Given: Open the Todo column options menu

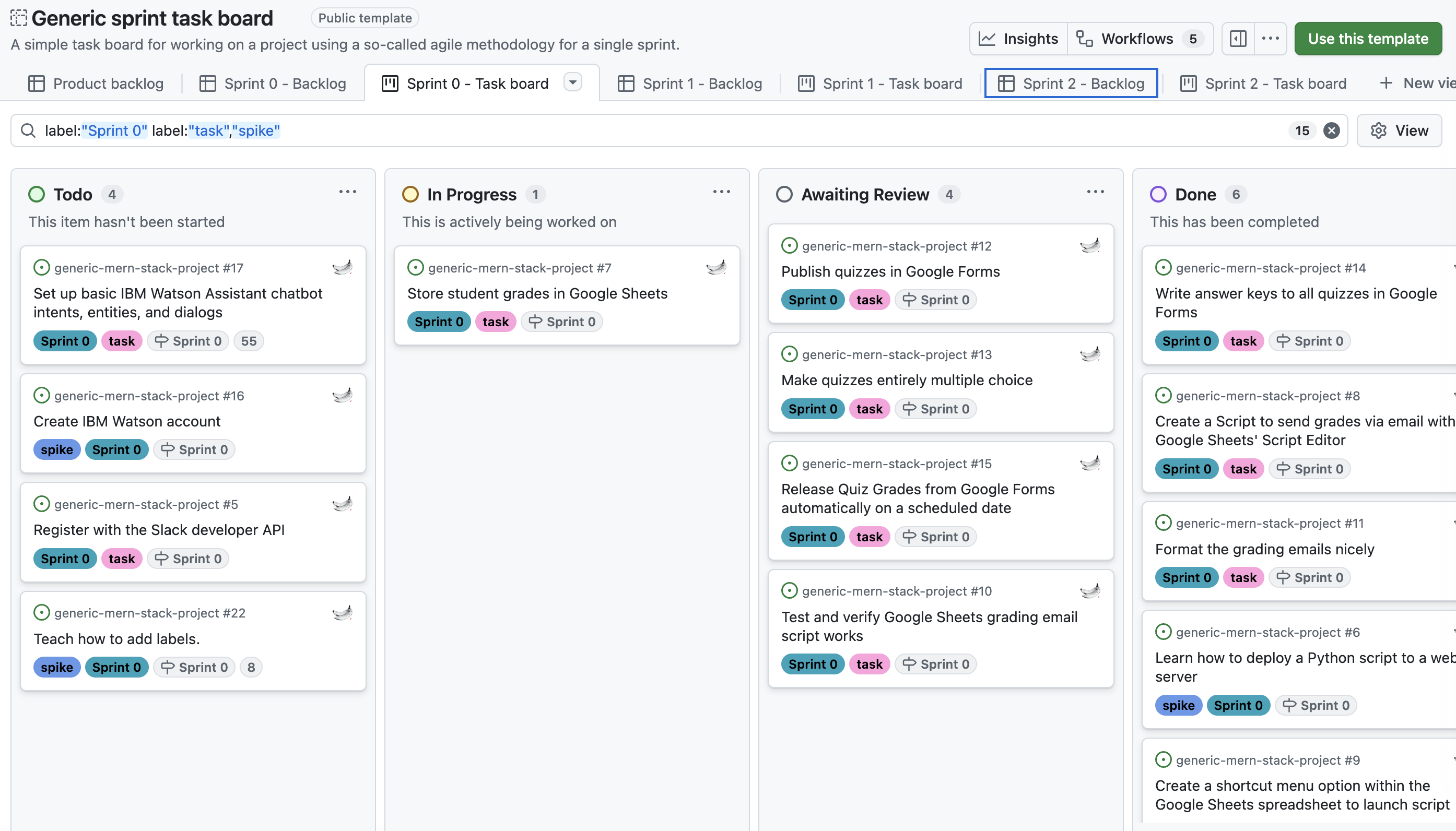Looking at the screenshot, I should (x=348, y=191).
